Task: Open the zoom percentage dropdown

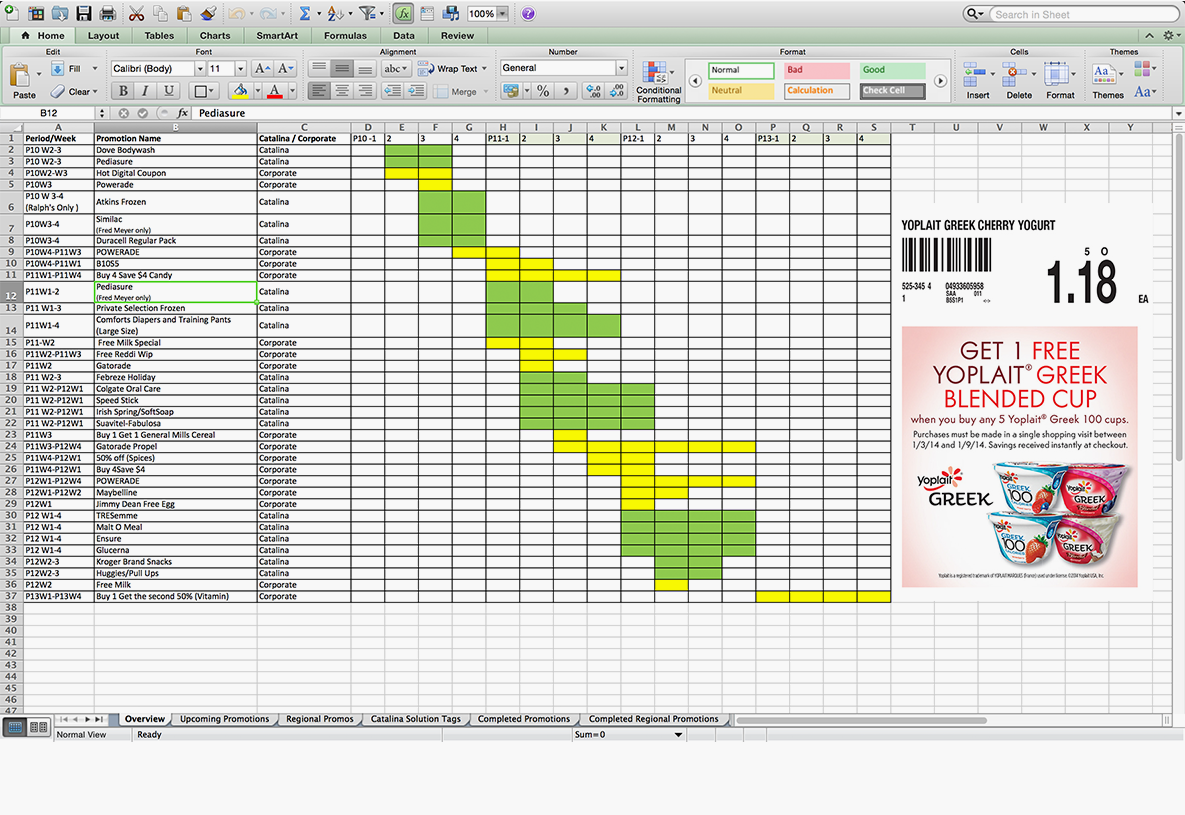Action: 502,14
